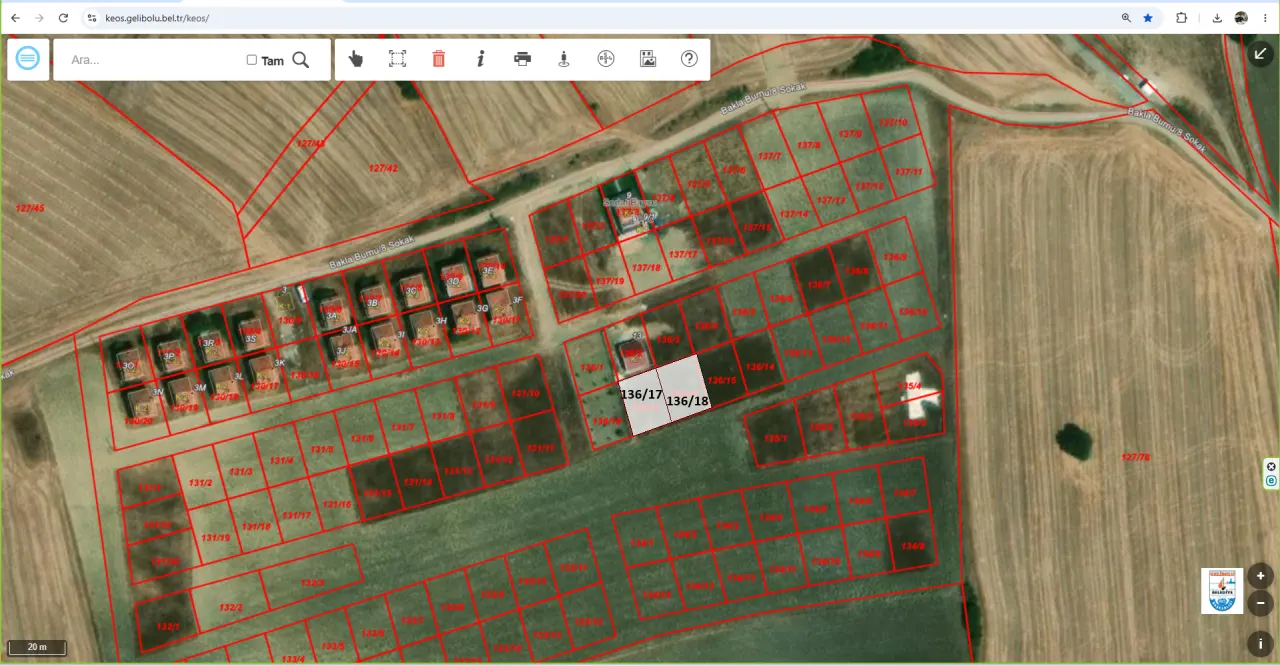The image size is (1280, 666).
Task: Click the Gelibolu municipality logo
Action: 1222,591
